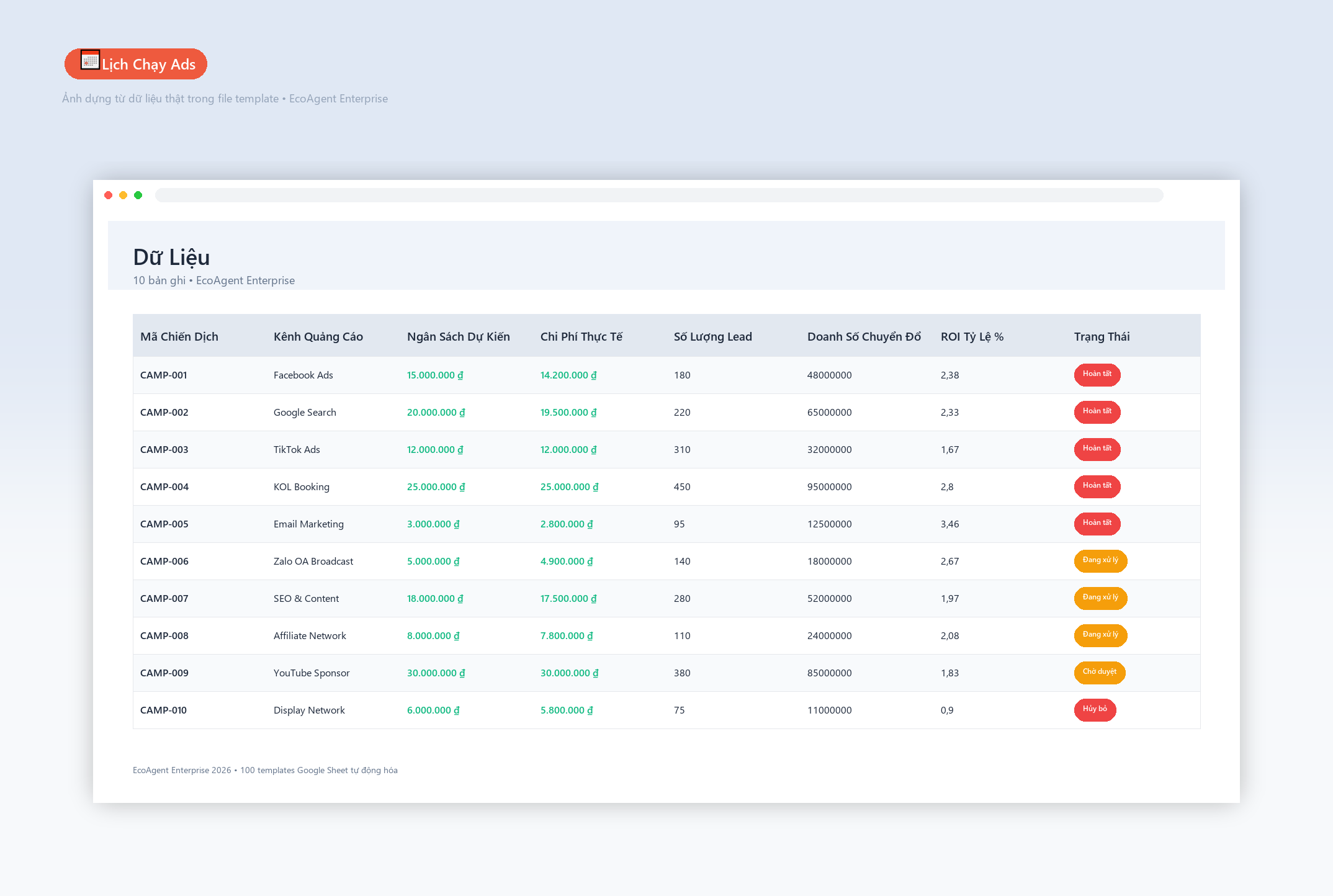This screenshot has height=896, width=1333.
Task: Click the 15.000.000 ₫ budget value
Action: tap(435, 375)
